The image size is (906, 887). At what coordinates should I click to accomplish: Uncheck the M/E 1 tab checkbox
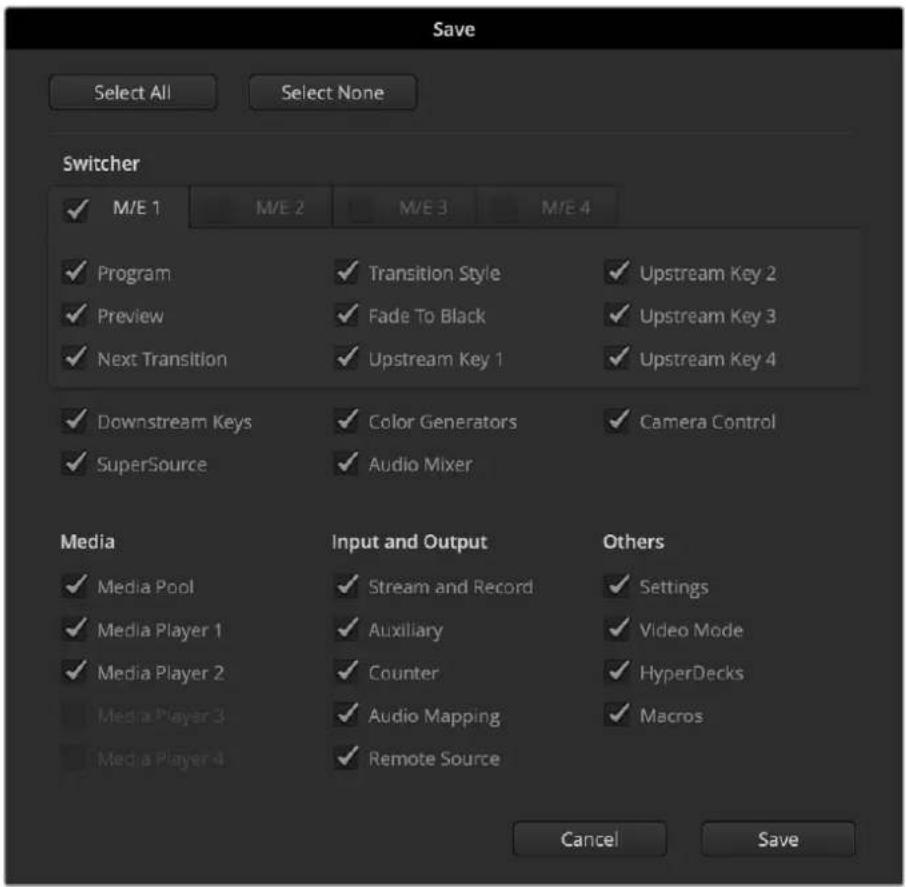(76, 209)
